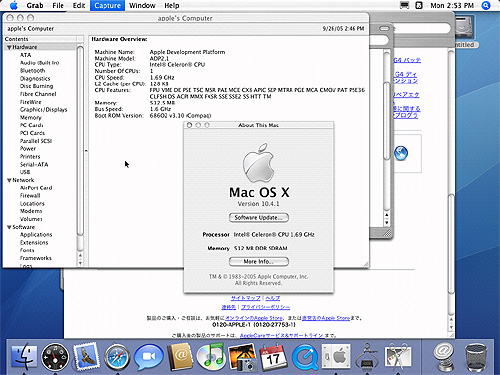
Task: Open the Trash in the Dock
Action: (x=475, y=357)
